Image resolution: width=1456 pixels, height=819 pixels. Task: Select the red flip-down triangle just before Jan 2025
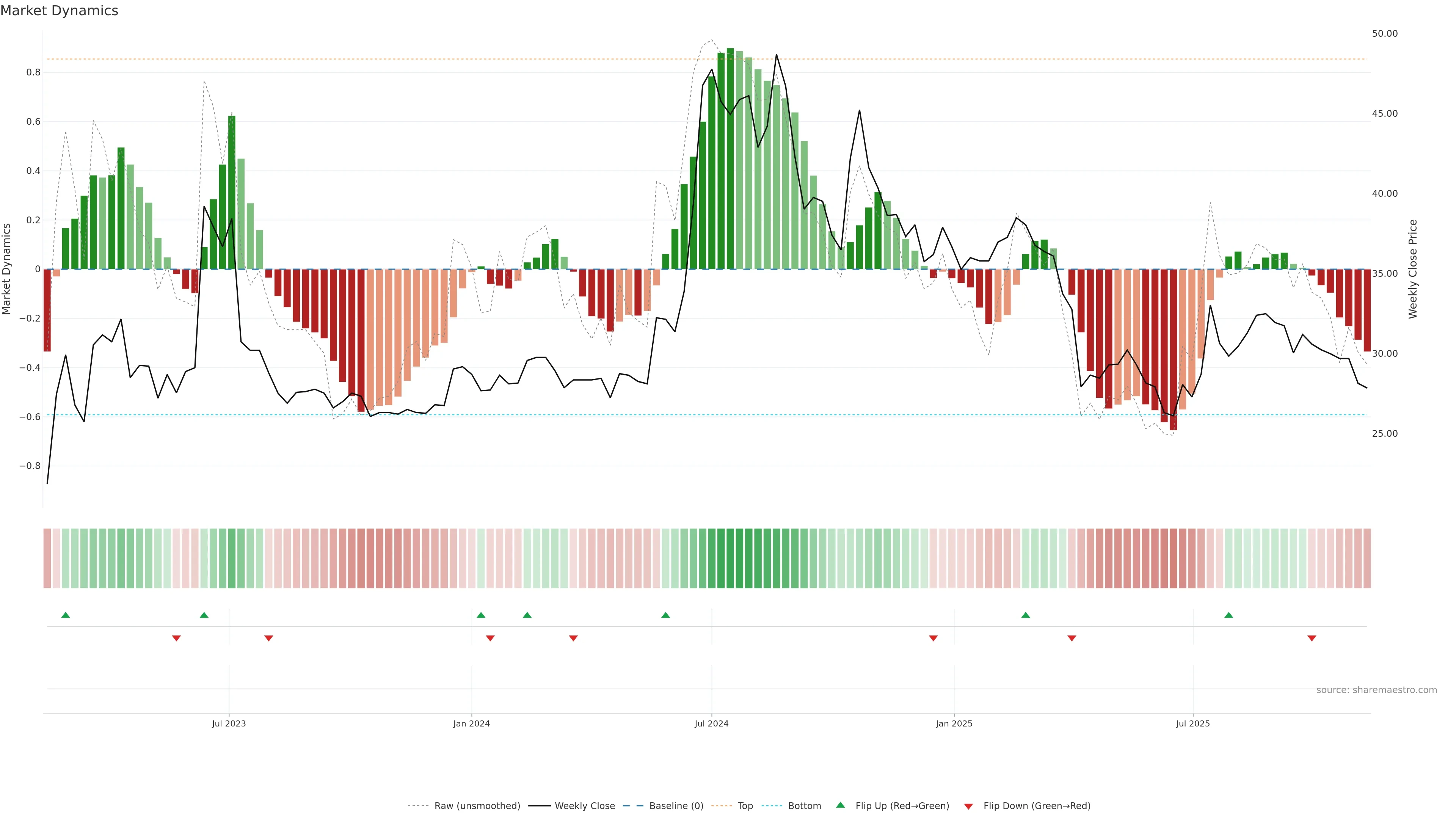click(x=933, y=638)
